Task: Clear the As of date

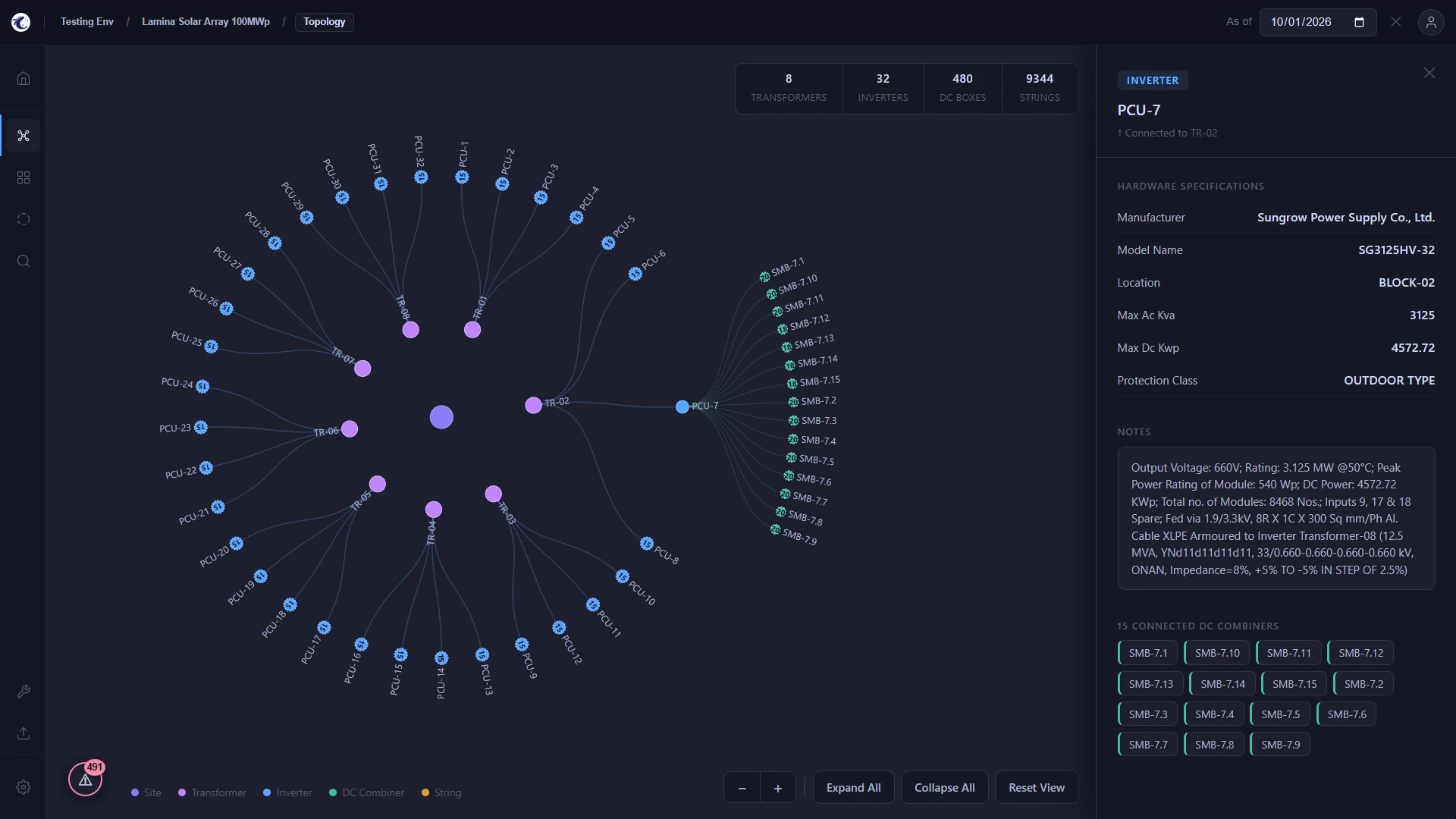Action: [x=1395, y=22]
